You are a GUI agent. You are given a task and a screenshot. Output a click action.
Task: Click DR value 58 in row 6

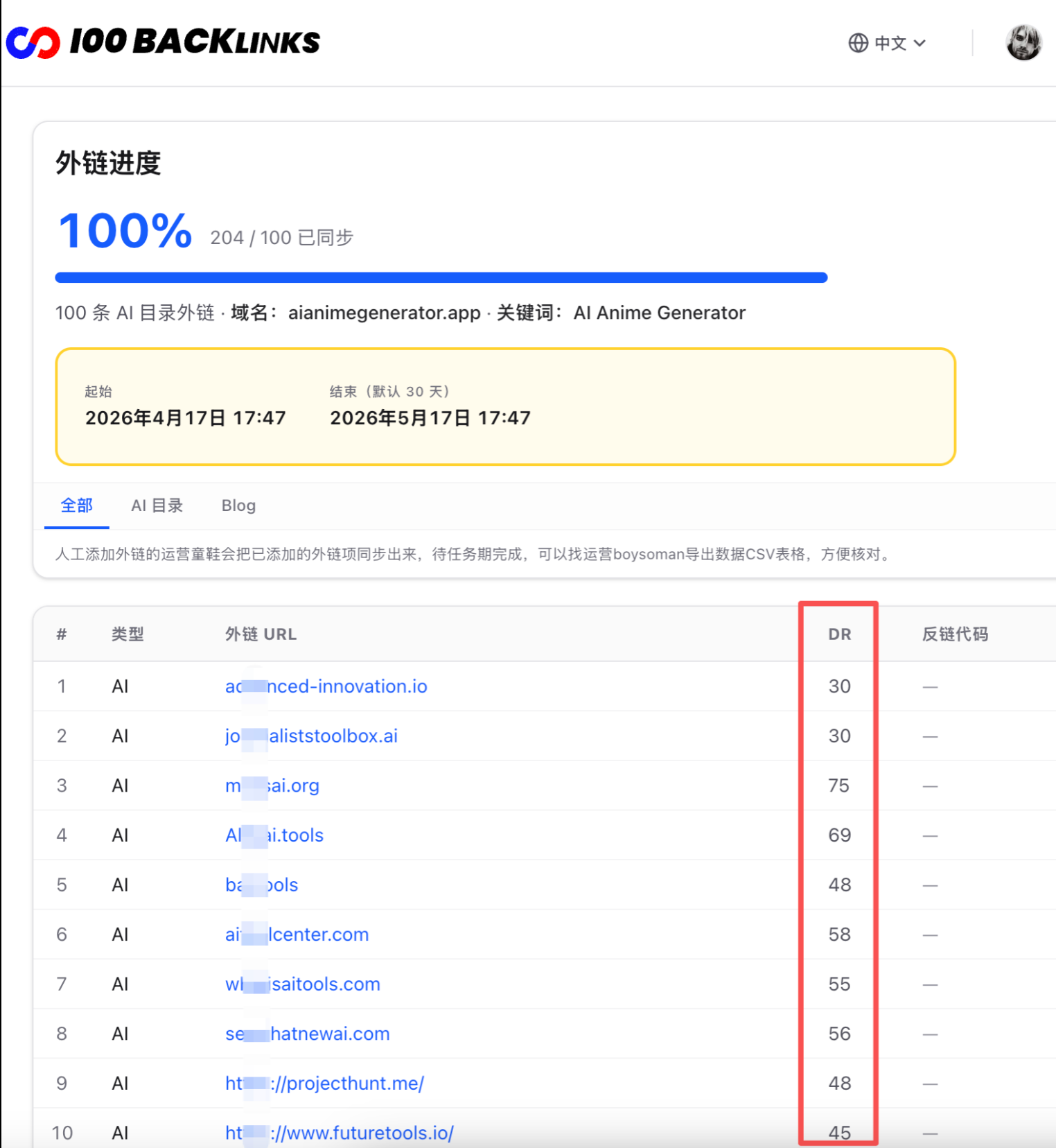840,934
